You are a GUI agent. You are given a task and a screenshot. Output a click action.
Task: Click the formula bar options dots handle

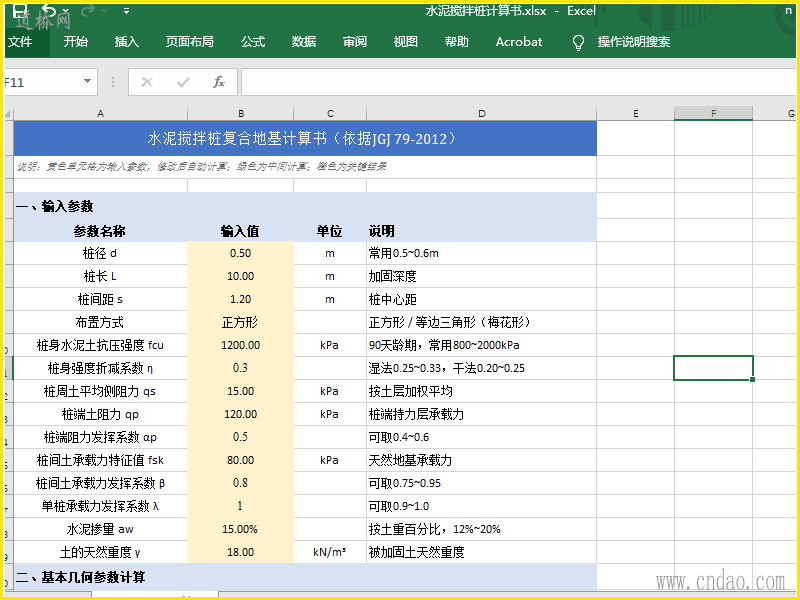click(x=113, y=82)
